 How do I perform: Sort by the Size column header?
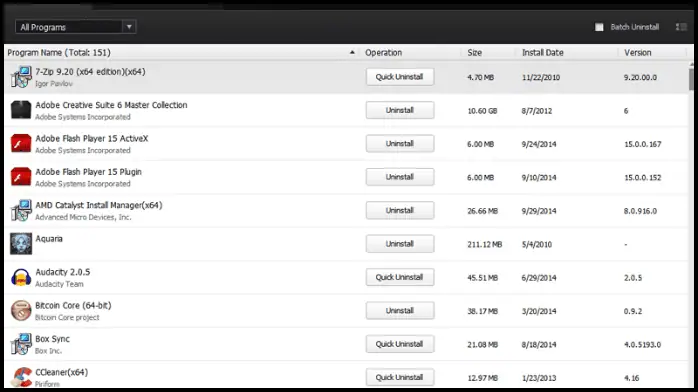pyautogui.click(x=475, y=53)
